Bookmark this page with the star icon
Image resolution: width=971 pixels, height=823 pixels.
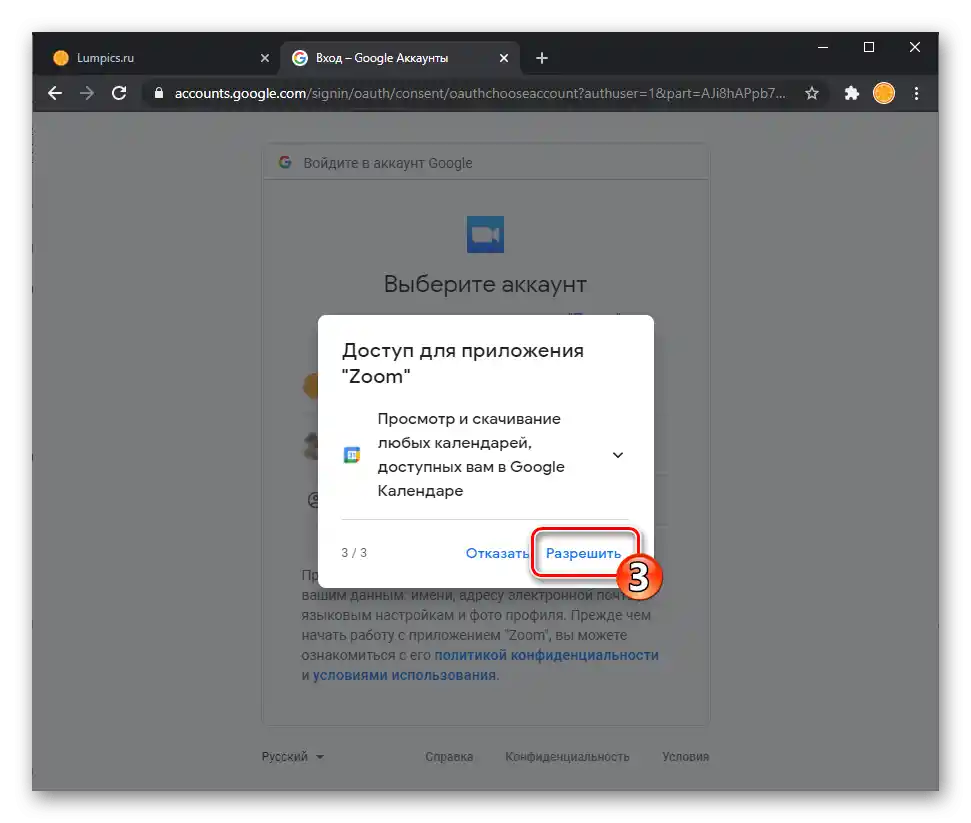812,94
